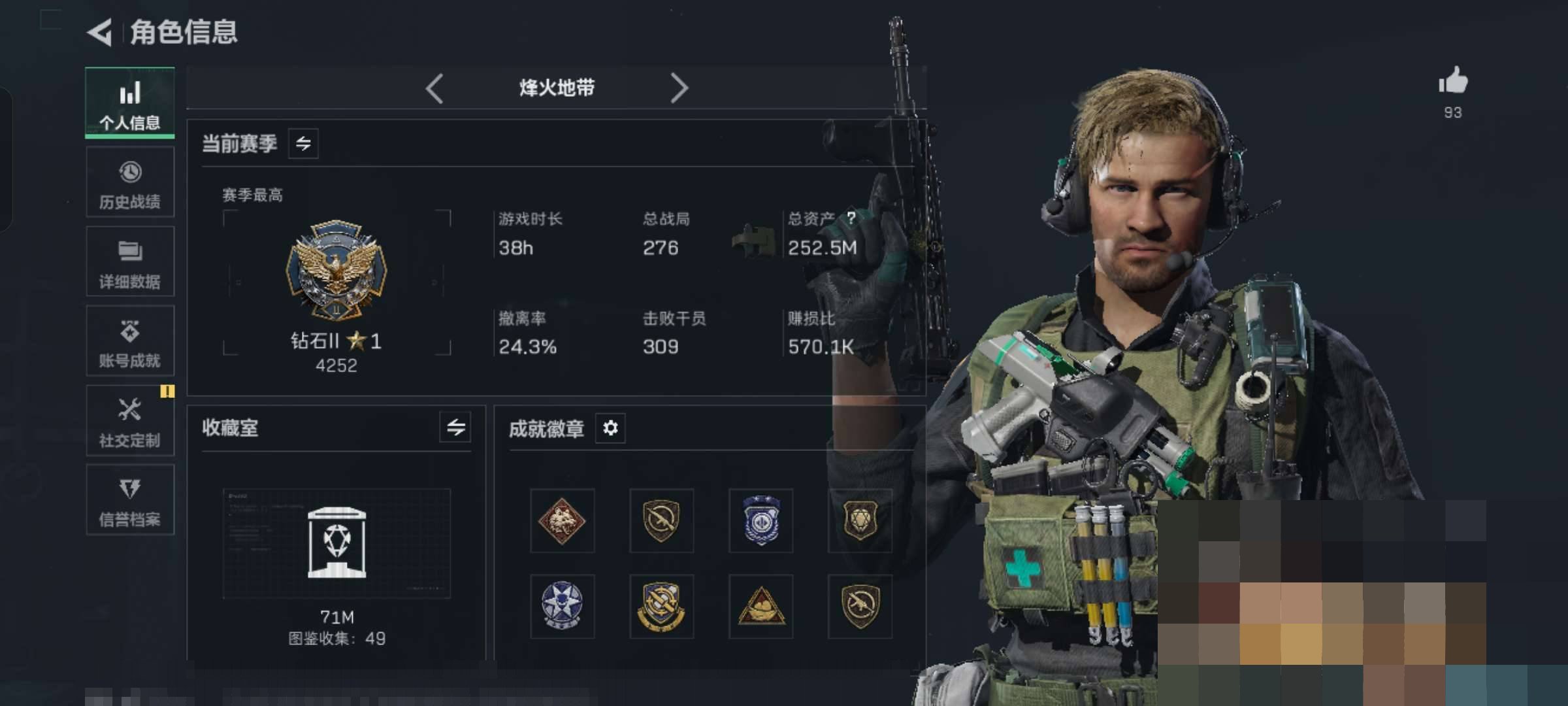Switch to next mode with right chevron
This screenshot has height=706, width=1568.
[679, 88]
